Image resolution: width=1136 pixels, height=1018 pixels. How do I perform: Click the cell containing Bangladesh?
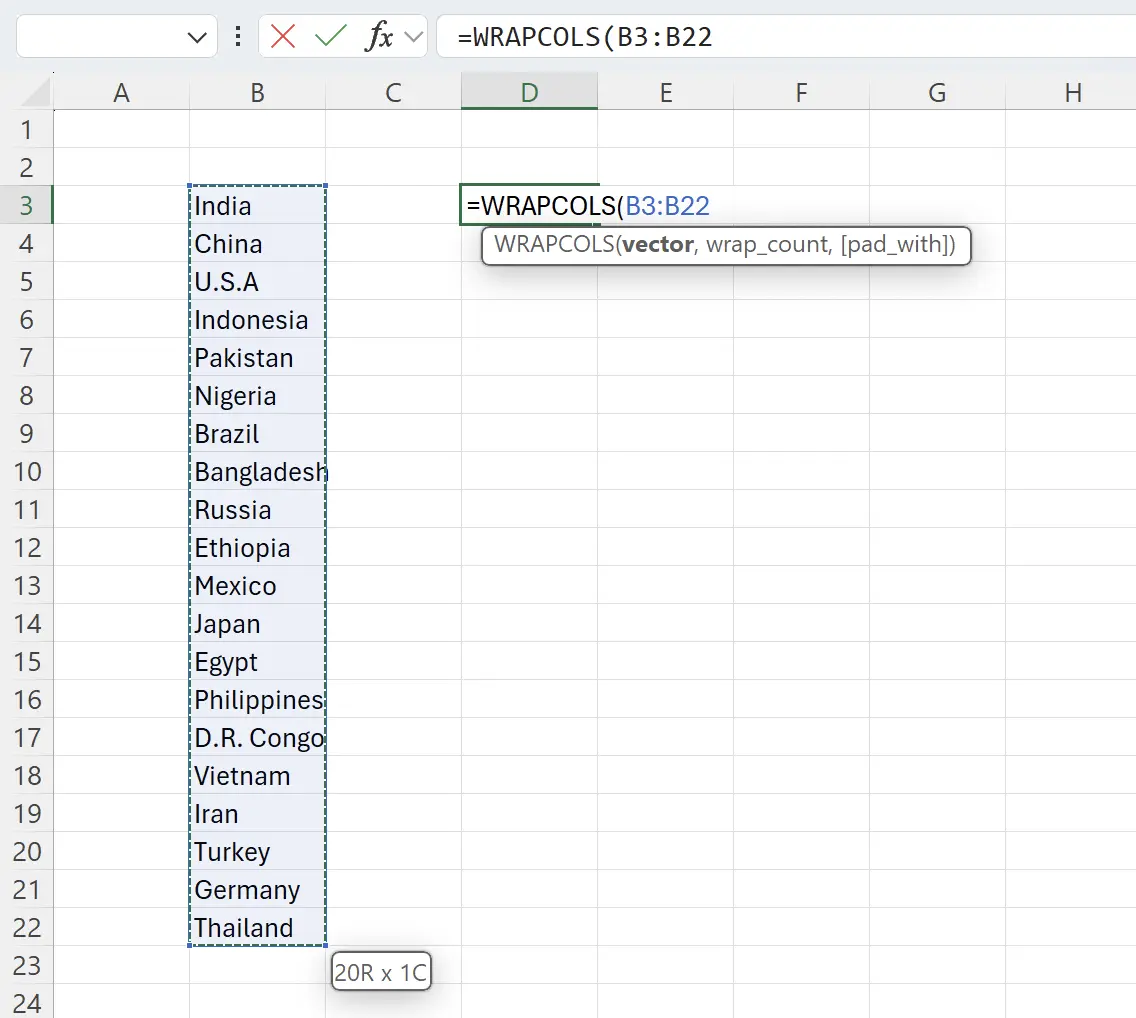pyautogui.click(x=257, y=471)
